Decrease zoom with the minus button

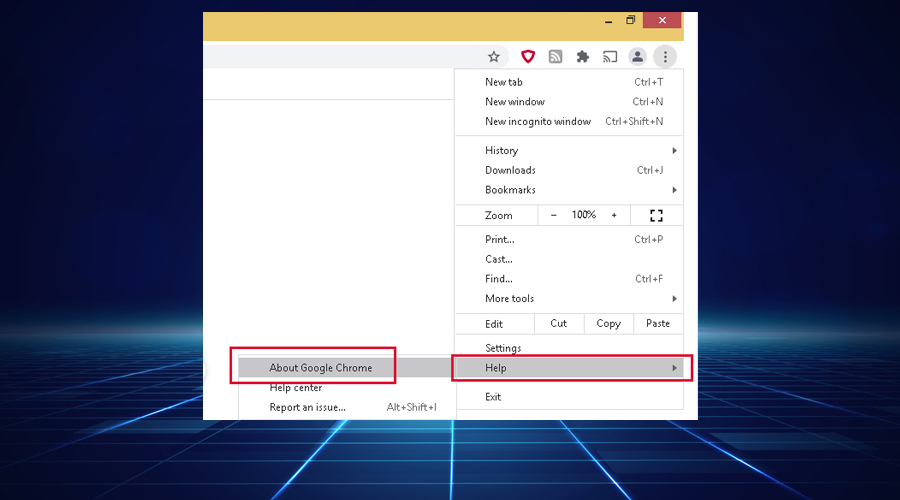coord(553,215)
